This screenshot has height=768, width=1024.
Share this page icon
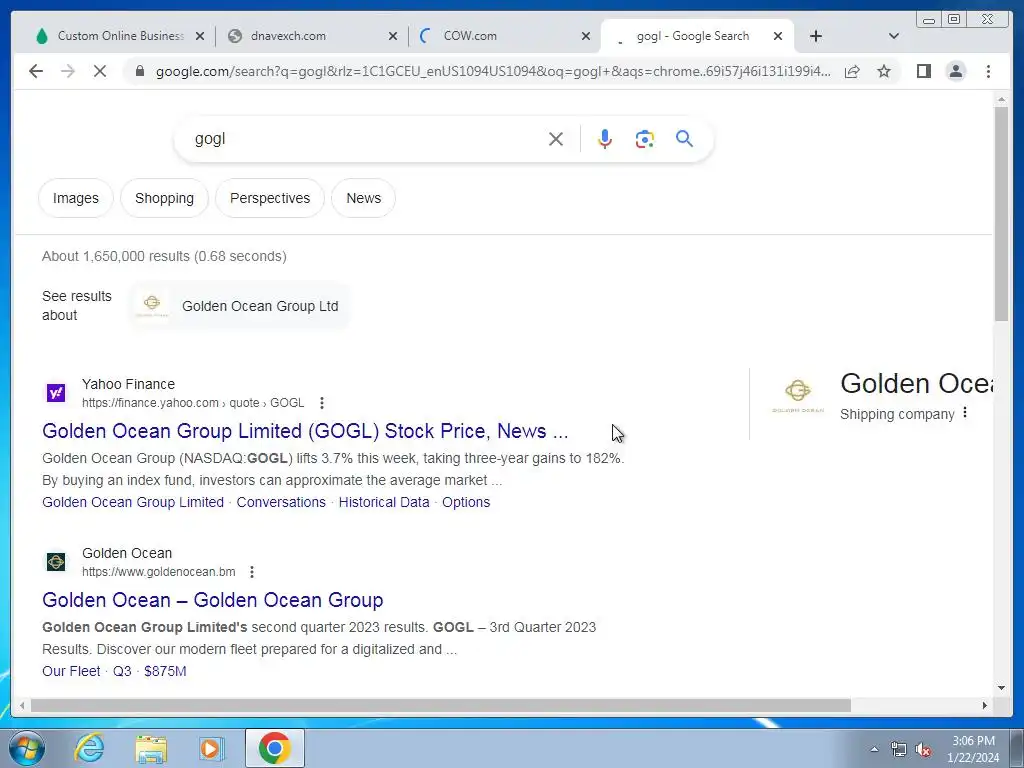pyautogui.click(x=852, y=71)
